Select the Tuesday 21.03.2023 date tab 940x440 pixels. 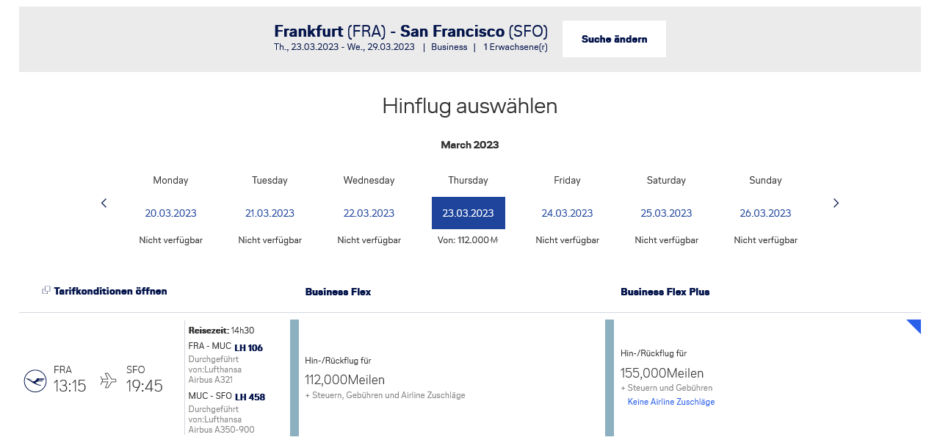269,213
